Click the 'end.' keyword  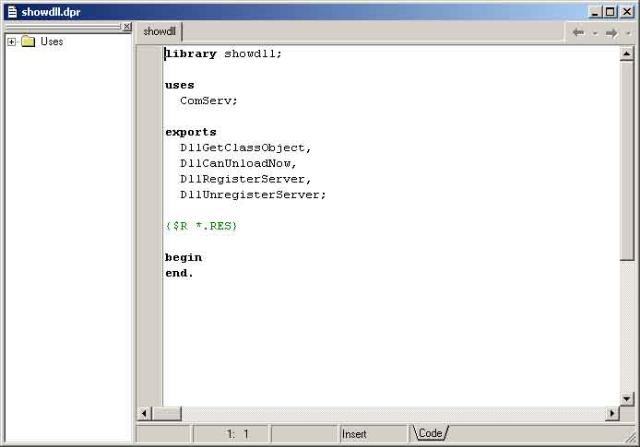(179, 273)
